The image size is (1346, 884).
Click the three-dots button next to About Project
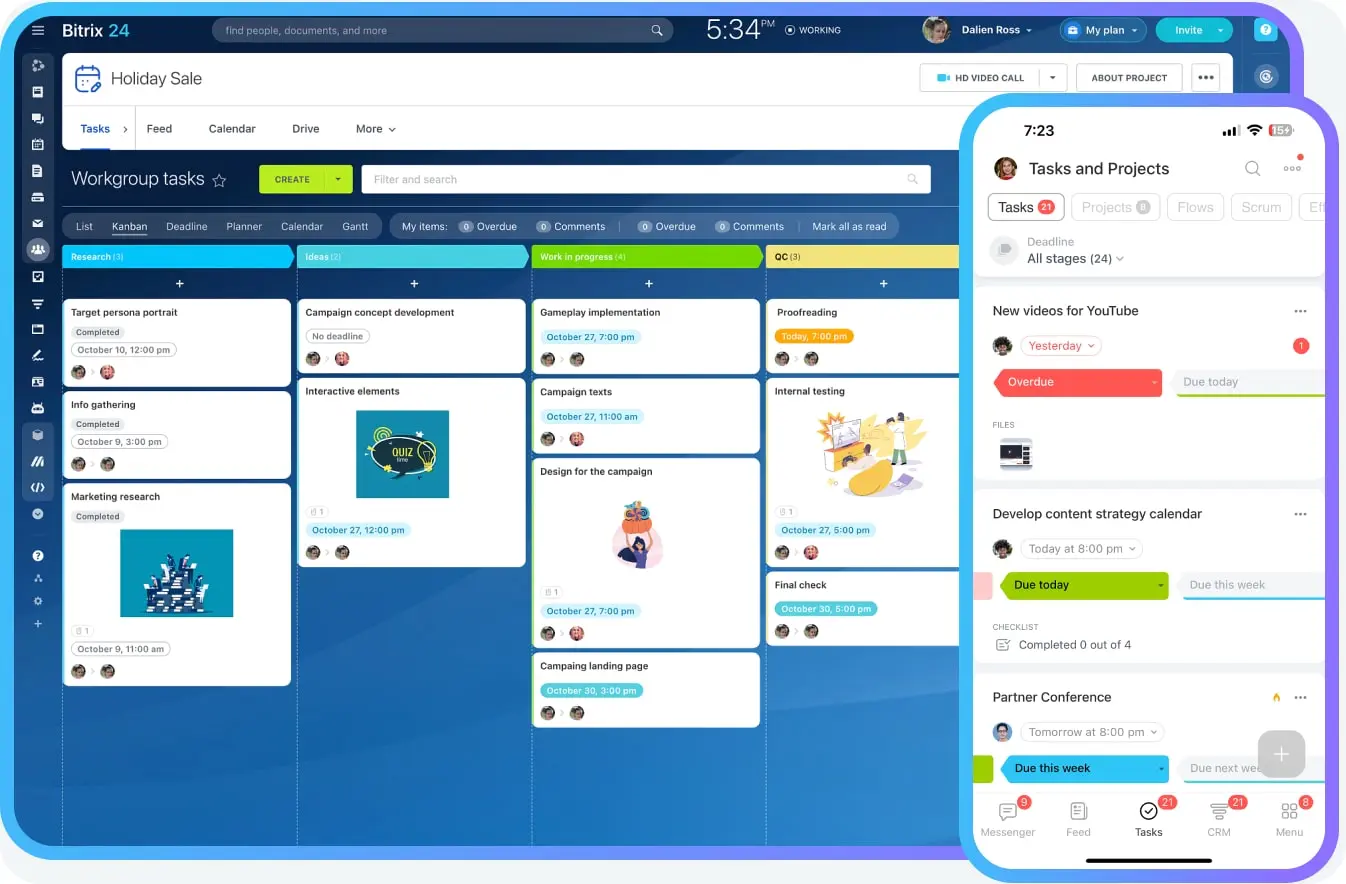(1205, 78)
